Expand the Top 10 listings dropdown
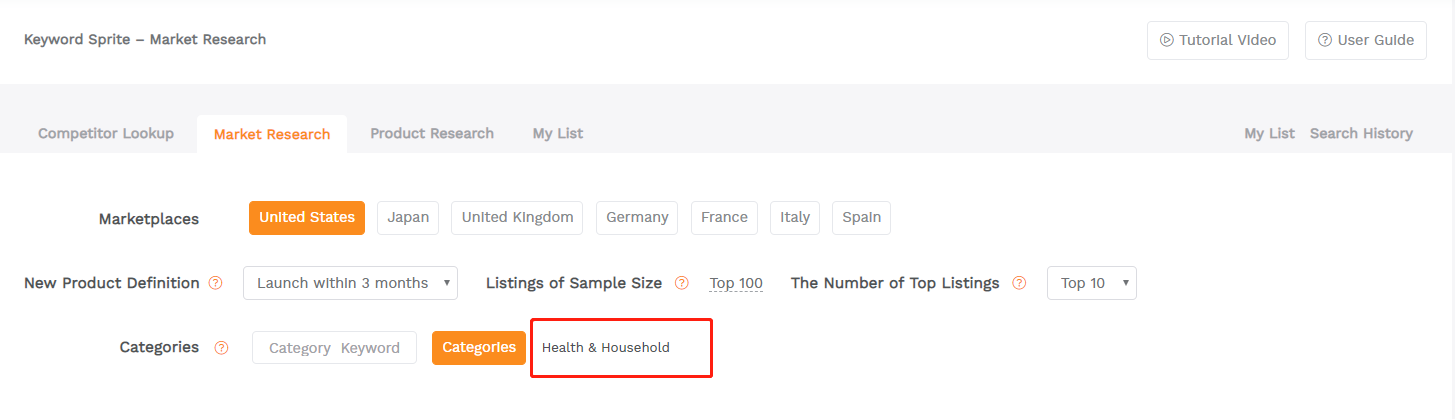1455x419 pixels. coord(1092,283)
